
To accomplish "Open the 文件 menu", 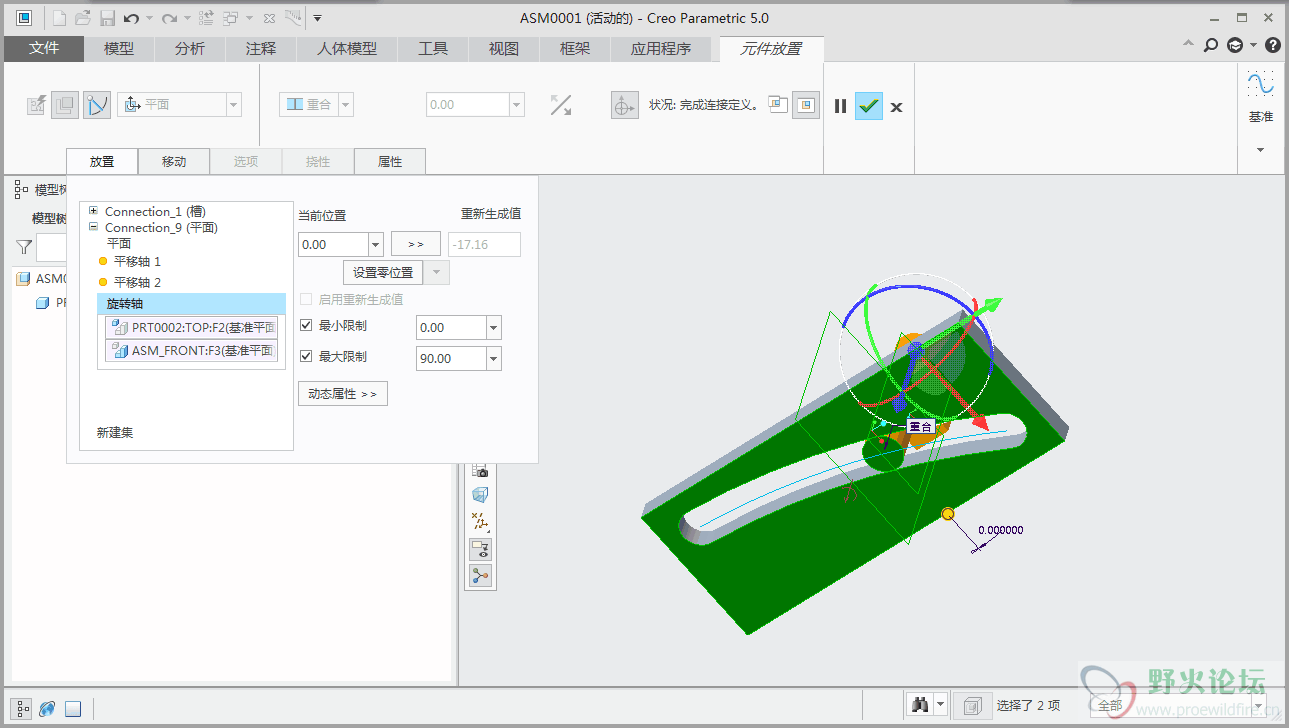I will (x=44, y=48).
